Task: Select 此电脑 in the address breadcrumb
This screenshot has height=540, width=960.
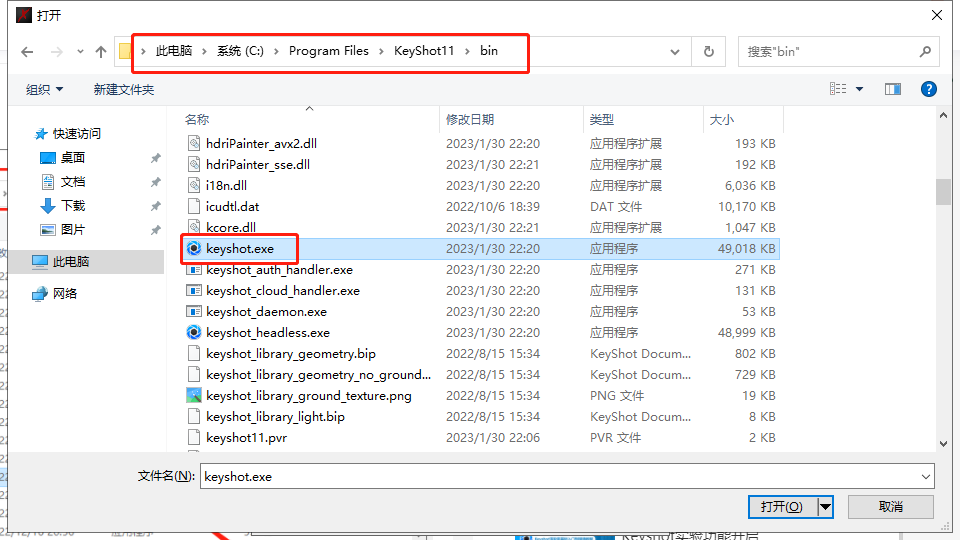Action: point(174,51)
